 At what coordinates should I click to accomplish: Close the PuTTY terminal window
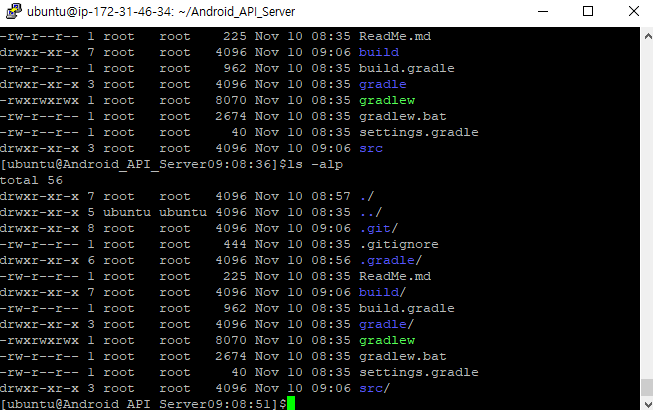tap(633, 11)
